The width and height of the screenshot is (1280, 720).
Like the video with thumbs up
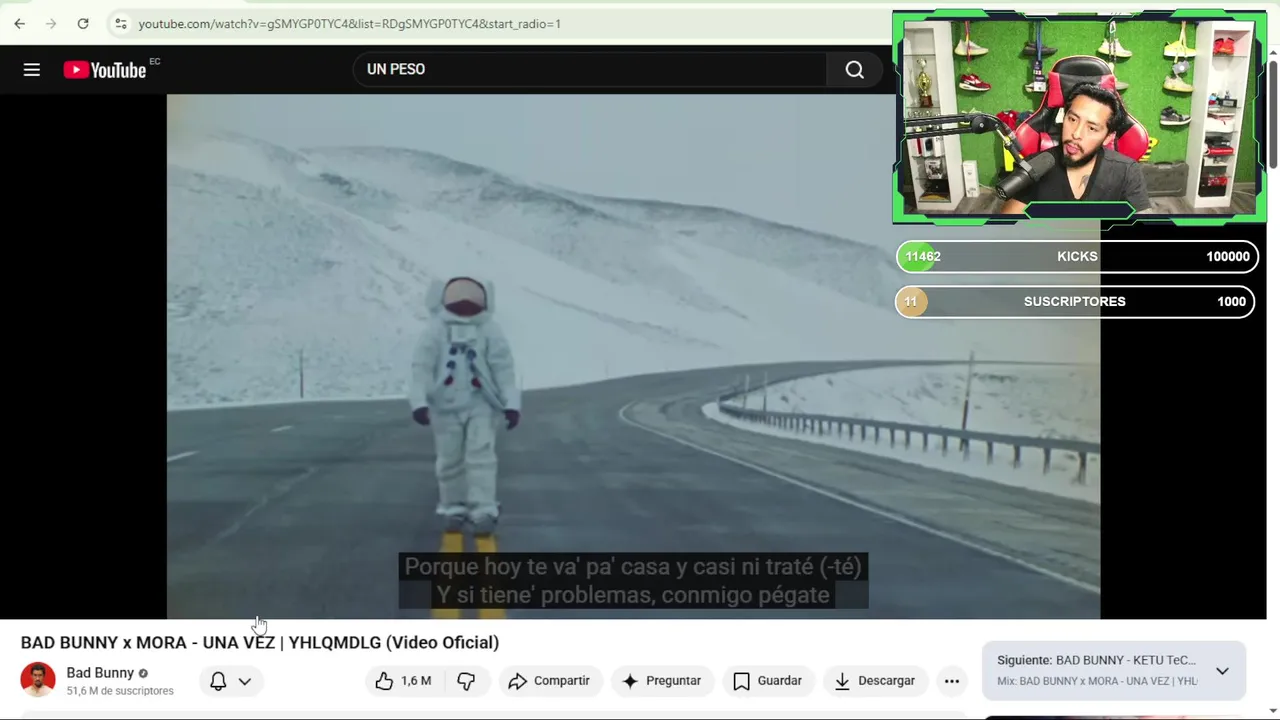click(403, 681)
